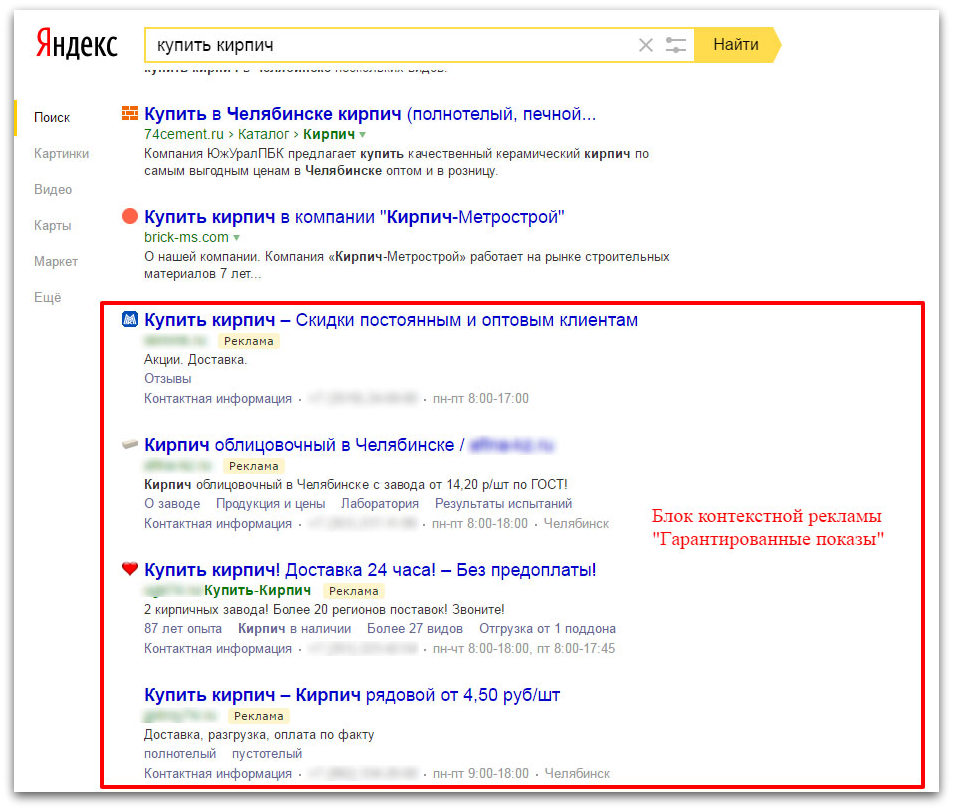This screenshot has width=953, height=810.
Task: Open the brick-ms.com green URL
Action: click(186, 237)
